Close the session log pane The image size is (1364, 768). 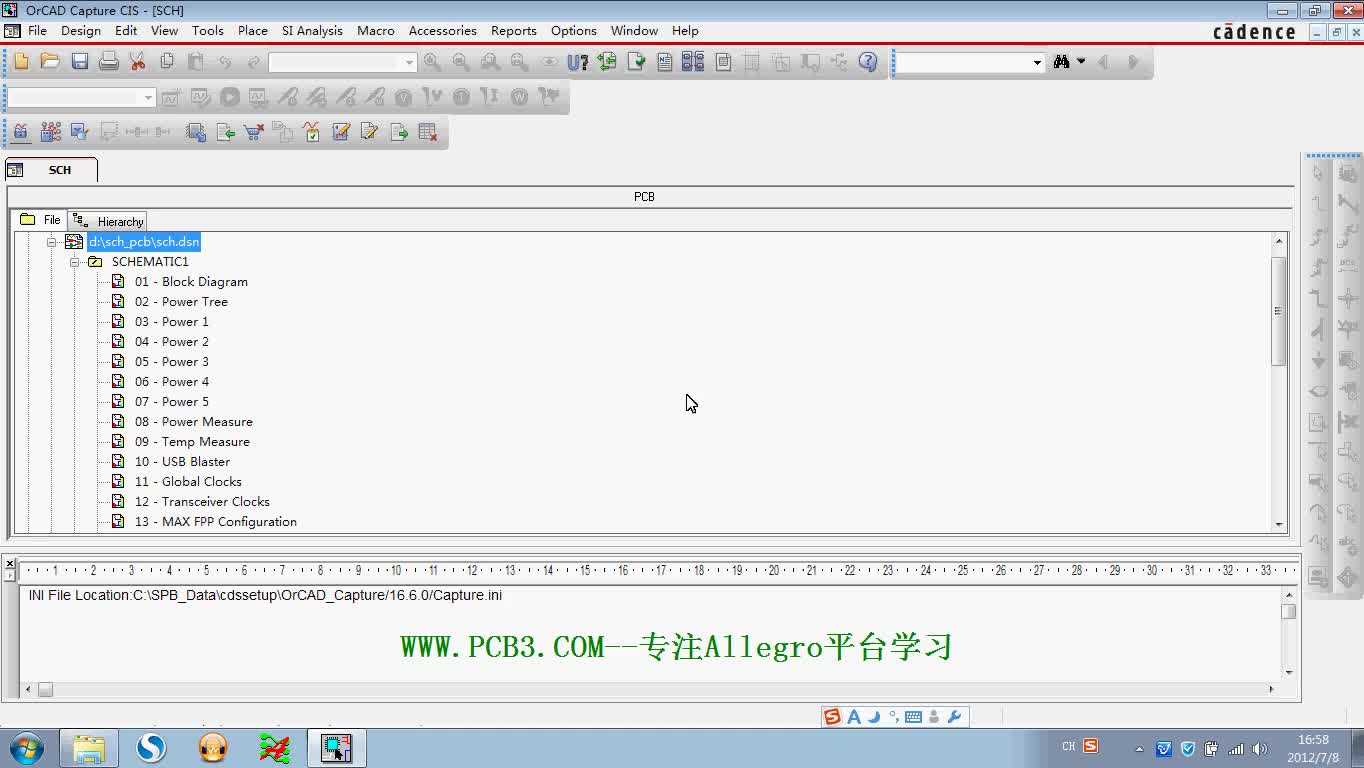(10, 564)
